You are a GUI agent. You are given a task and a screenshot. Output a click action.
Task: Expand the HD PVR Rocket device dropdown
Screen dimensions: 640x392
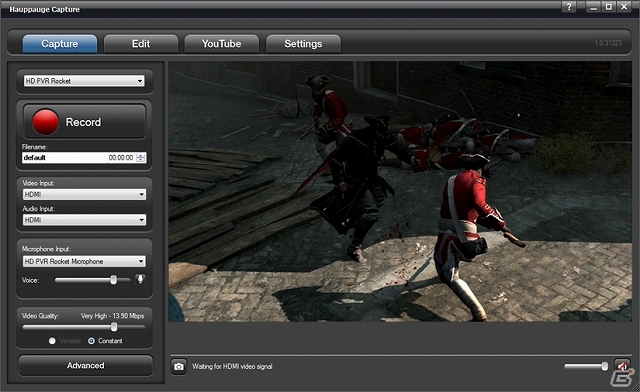pyautogui.click(x=84, y=81)
